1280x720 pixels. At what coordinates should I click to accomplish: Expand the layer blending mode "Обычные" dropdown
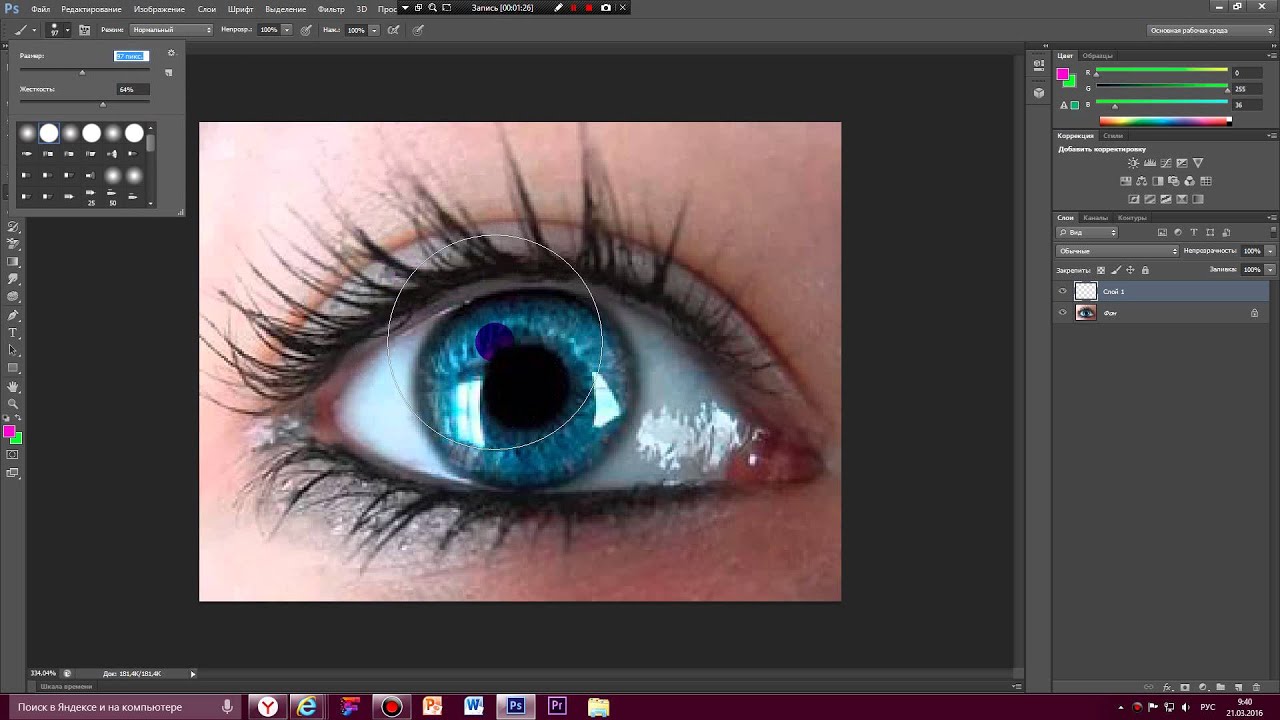point(1118,251)
